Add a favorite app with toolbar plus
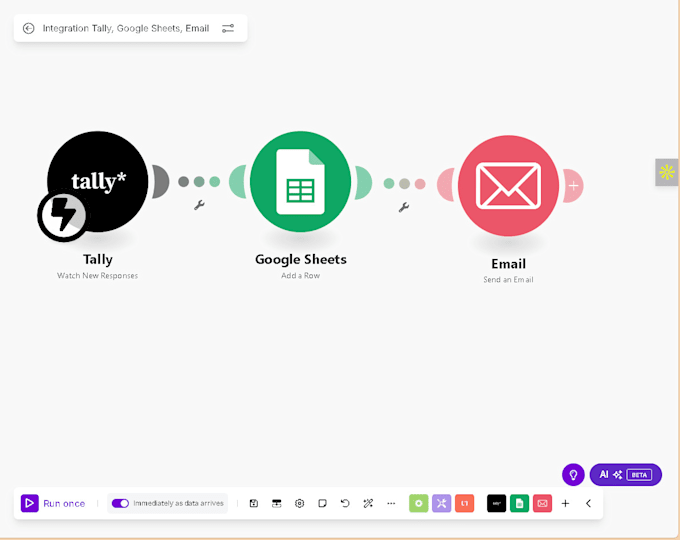The height and width of the screenshot is (540, 680). [x=566, y=503]
